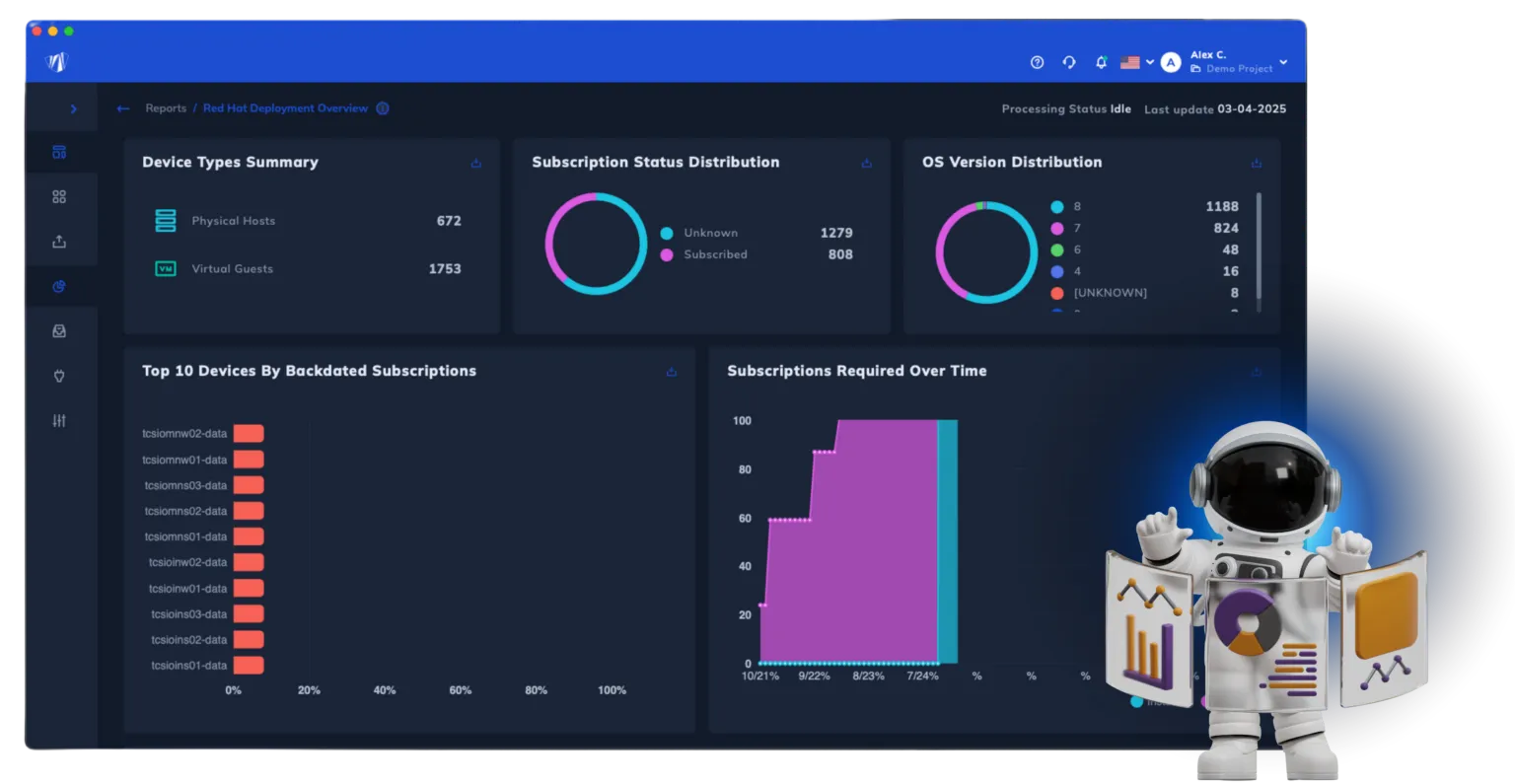Open the headset support icon
Image resolution: width=1515 pixels, height=784 pixels.
pyautogui.click(x=1069, y=62)
